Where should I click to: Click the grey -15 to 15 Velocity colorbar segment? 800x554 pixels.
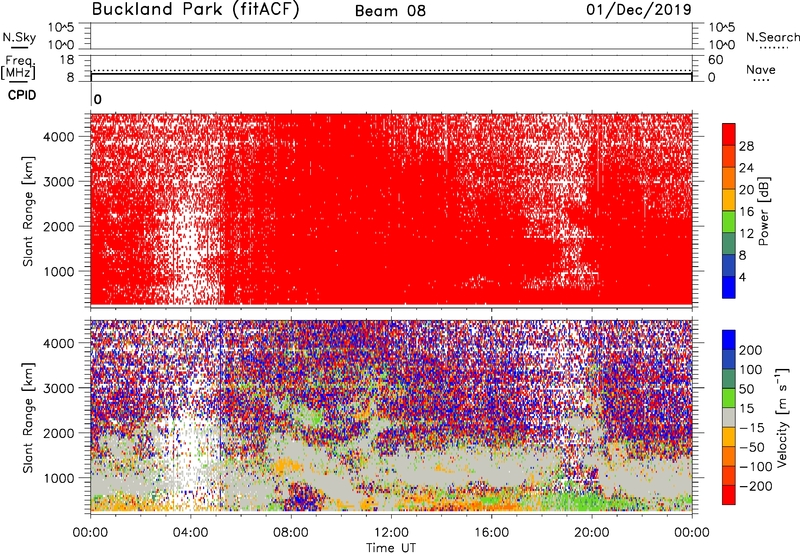pos(729,418)
